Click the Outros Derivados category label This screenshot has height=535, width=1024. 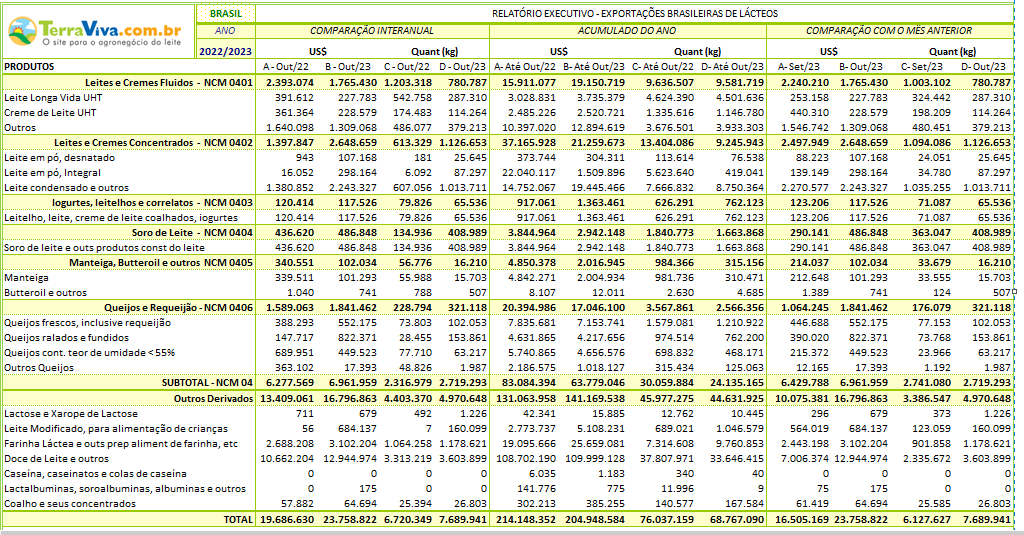pyautogui.click(x=211, y=398)
